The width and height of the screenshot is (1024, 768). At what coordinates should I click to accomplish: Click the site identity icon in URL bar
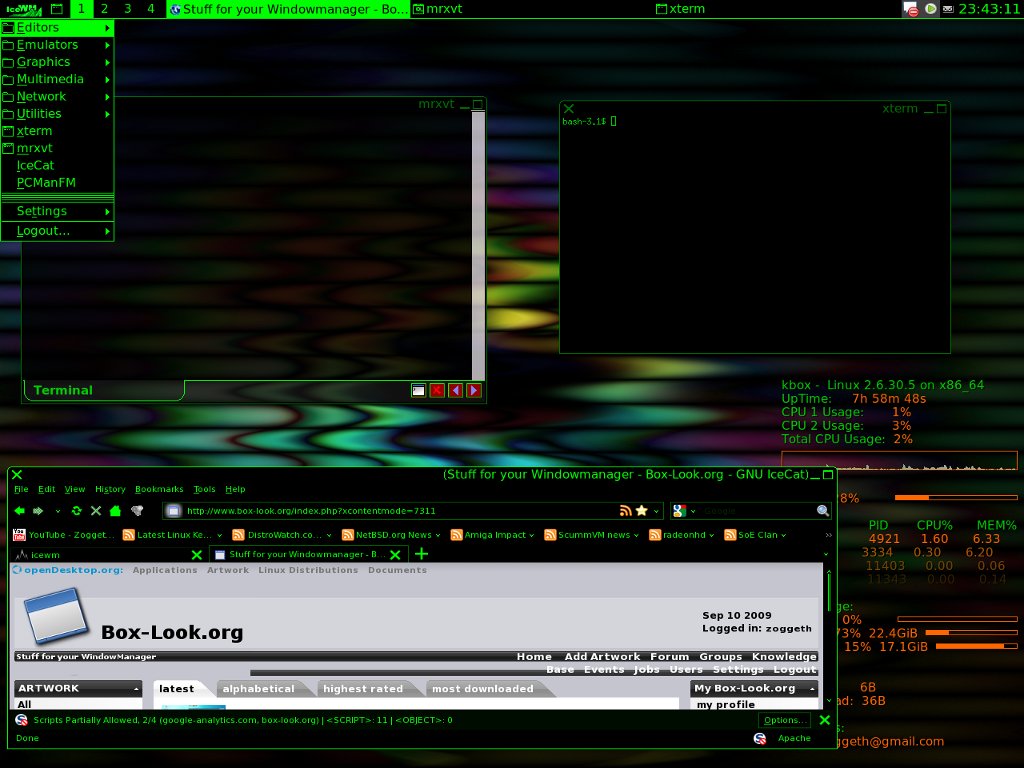[x=173, y=511]
